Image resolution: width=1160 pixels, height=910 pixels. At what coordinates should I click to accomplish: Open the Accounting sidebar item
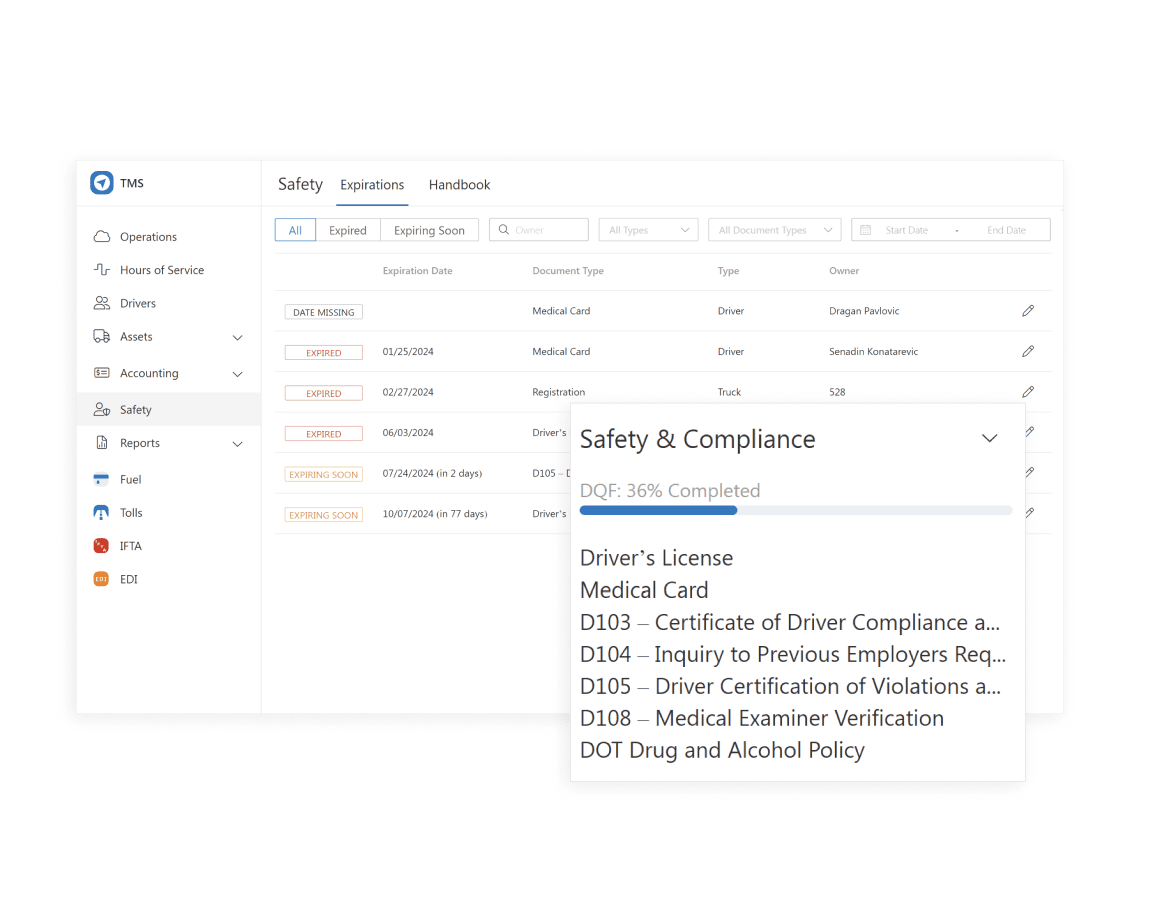149,373
